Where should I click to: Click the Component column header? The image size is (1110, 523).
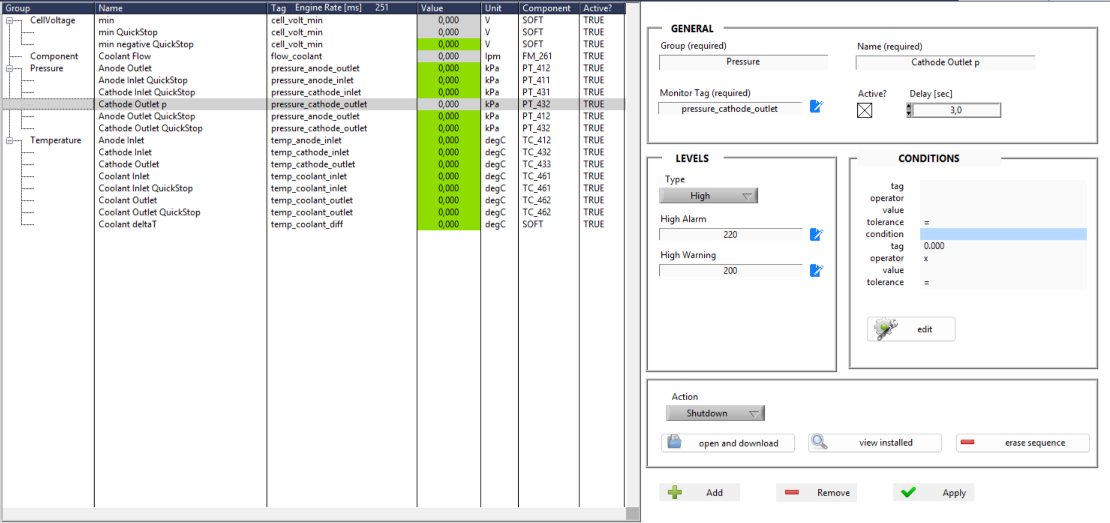[546, 8]
